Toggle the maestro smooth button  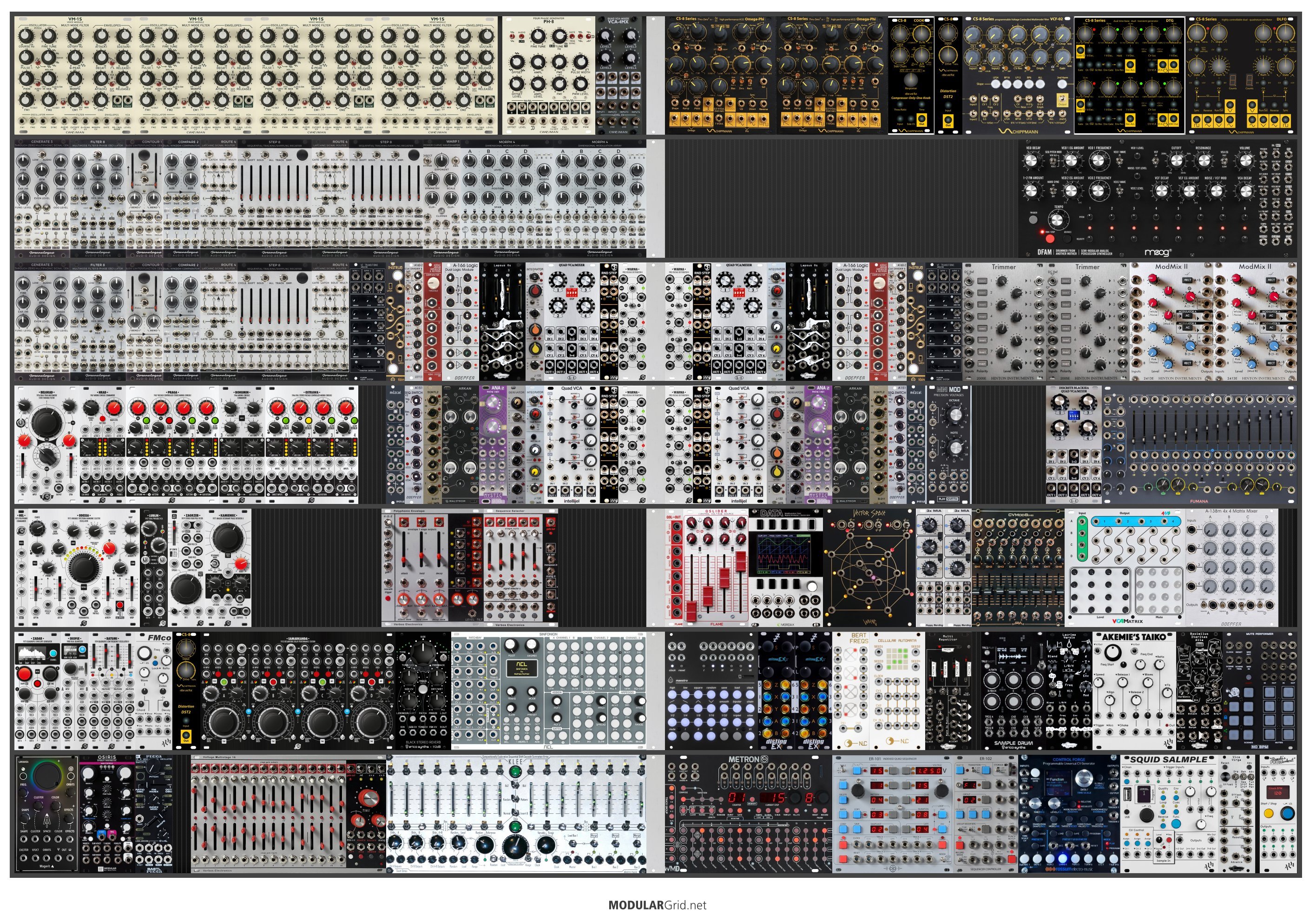click(724, 708)
